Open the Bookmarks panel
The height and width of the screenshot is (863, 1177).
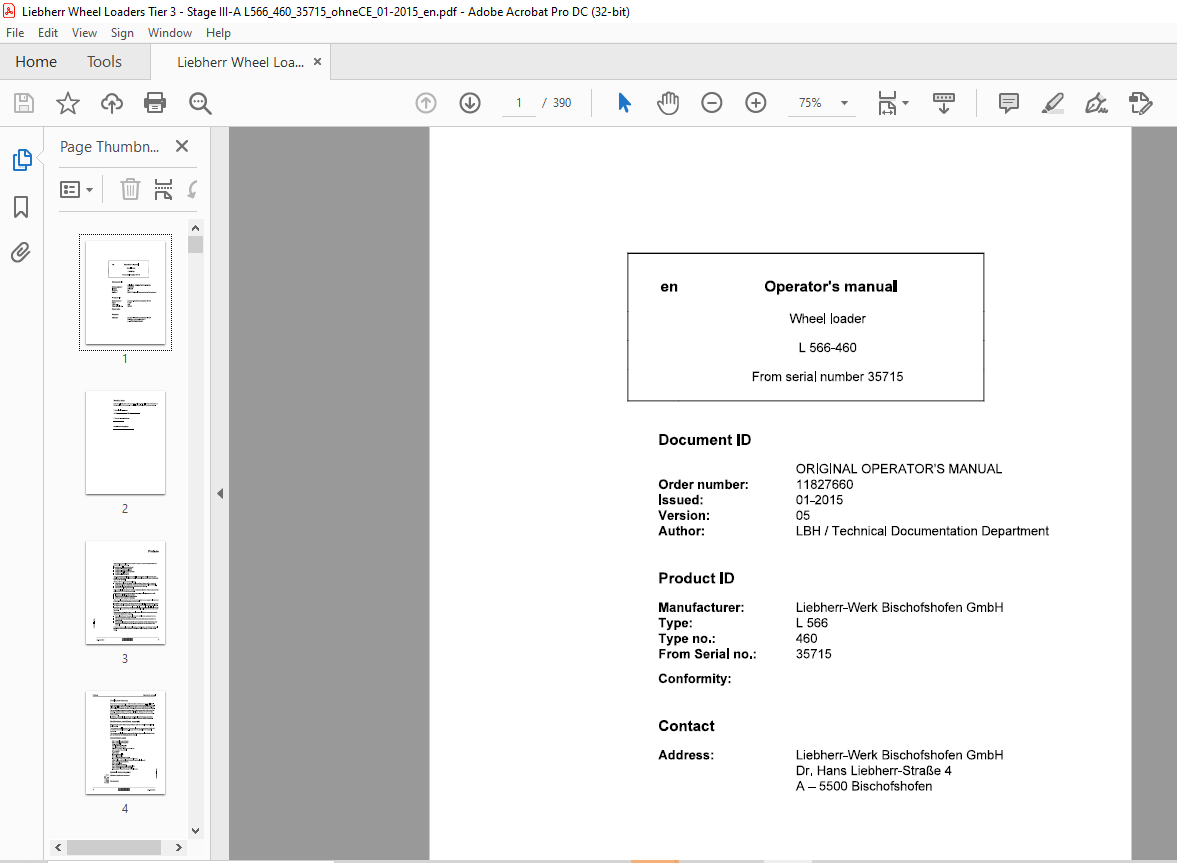click(x=21, y=207)
